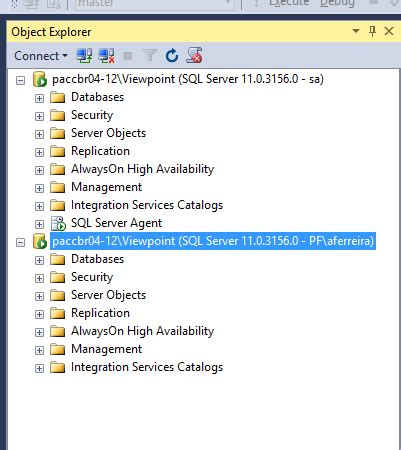Click Replication folder icon under sa connection
The width and height of the screenshot is (401, 450).
(x=58, y=151)
